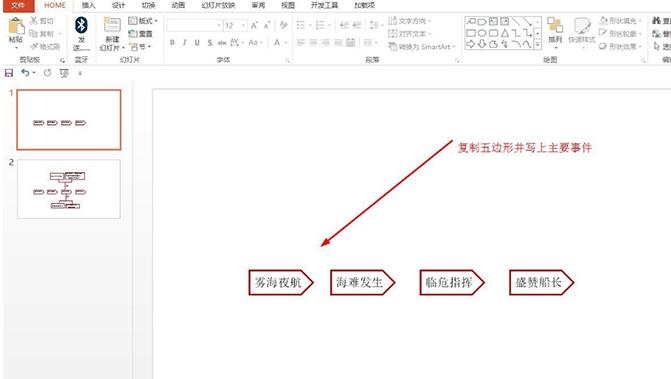Toggle text Shadow formatting
Screen dimensions: 671x379
(210, 42)
